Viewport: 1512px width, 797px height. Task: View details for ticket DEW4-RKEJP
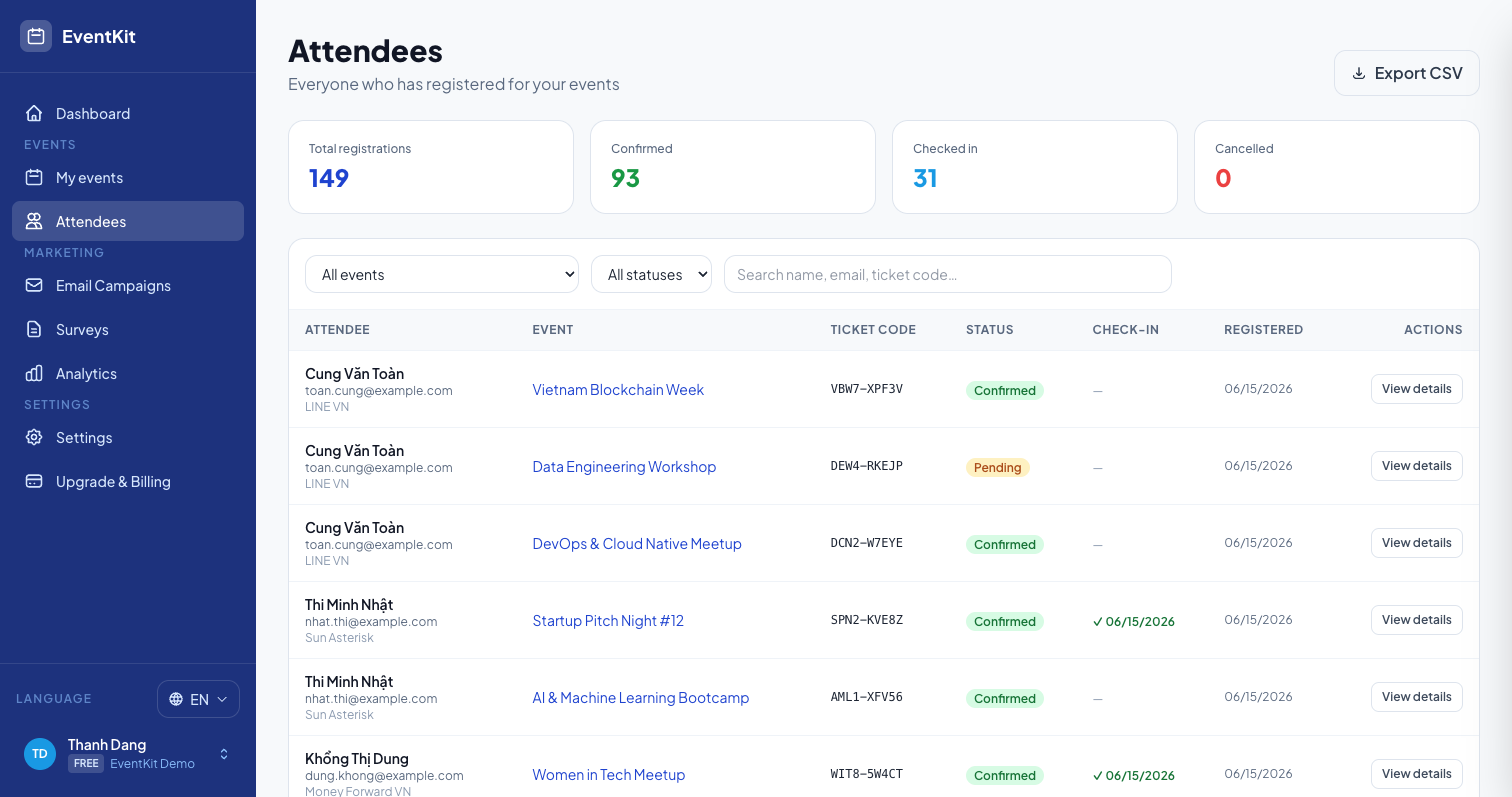tap(1416, 466)
